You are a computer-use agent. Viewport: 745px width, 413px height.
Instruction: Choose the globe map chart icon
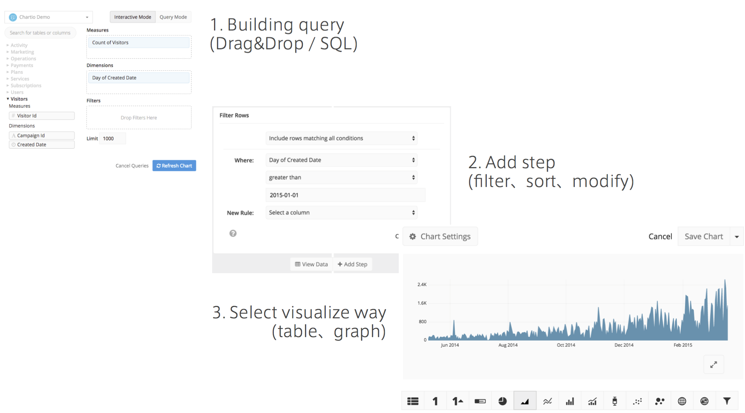(682, 401)
